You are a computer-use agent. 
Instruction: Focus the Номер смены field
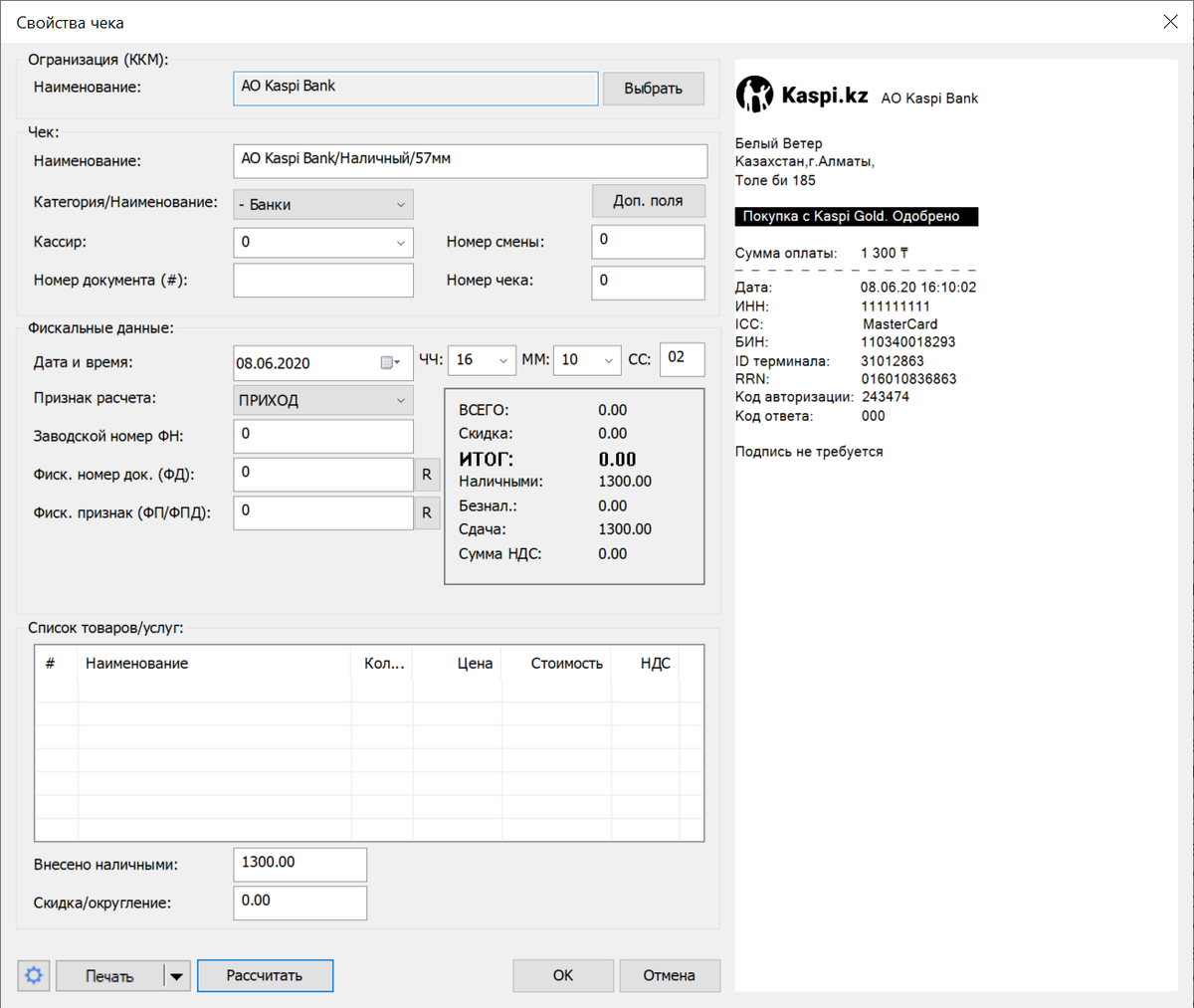click(648, 242)
